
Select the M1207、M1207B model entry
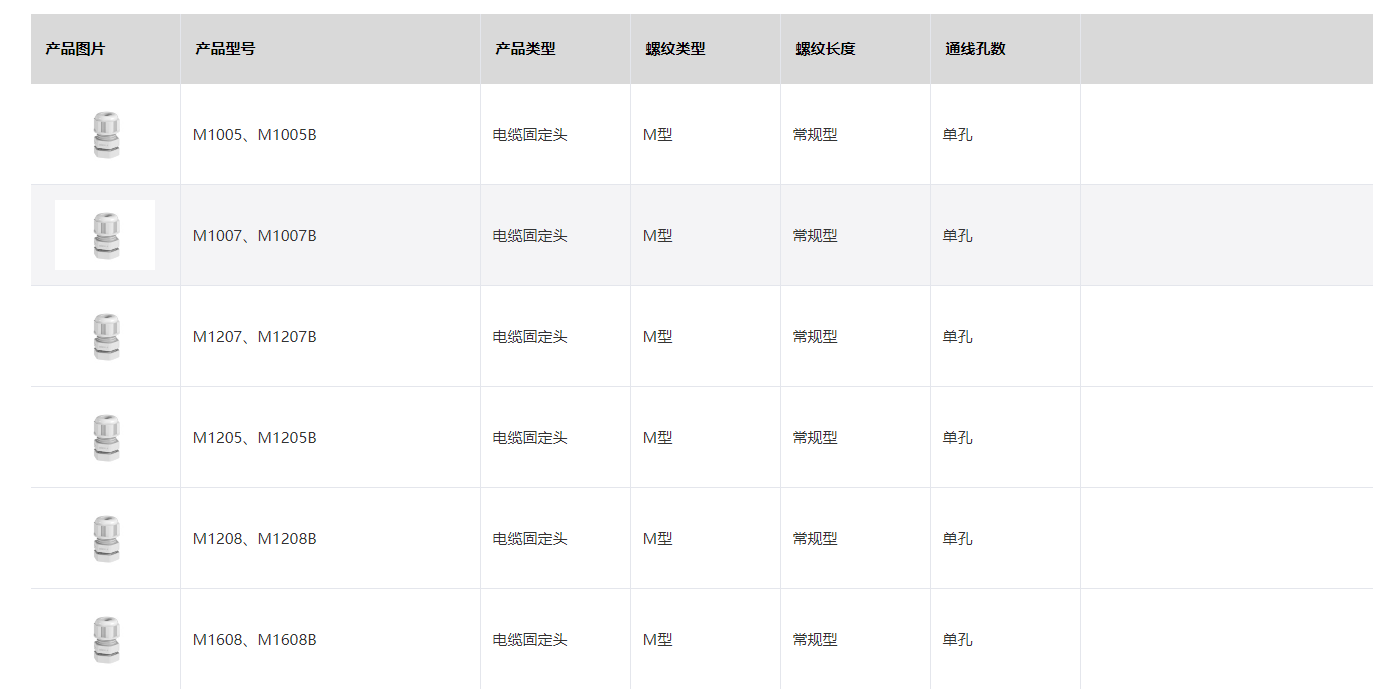pyautogui.click(x=255, y=337)
